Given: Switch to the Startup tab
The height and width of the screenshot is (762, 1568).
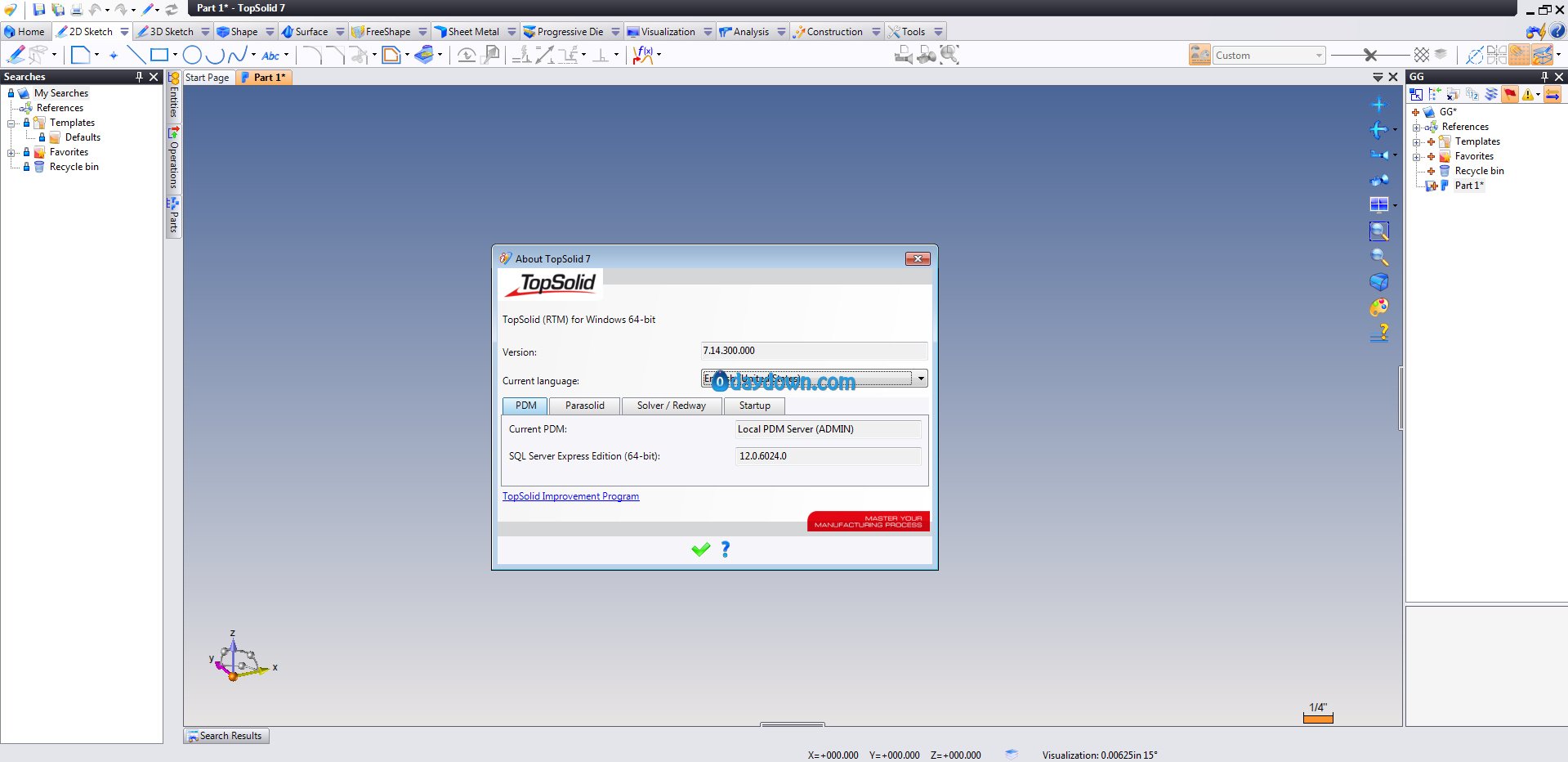Looking at the screenshot, I should click(755, 406).
